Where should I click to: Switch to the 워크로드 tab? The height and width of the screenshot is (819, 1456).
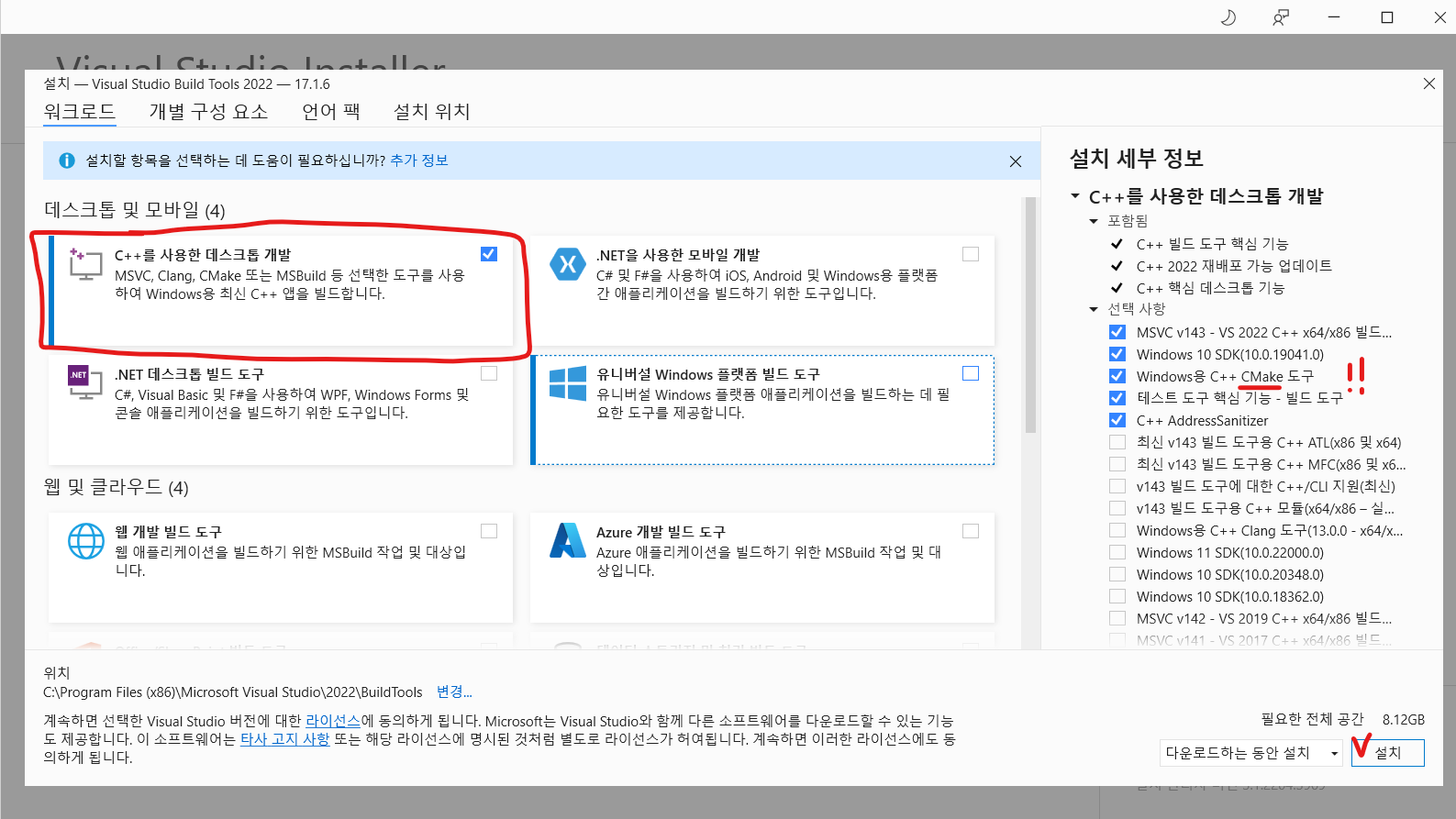pyautogui.click(x=80, y=112)
